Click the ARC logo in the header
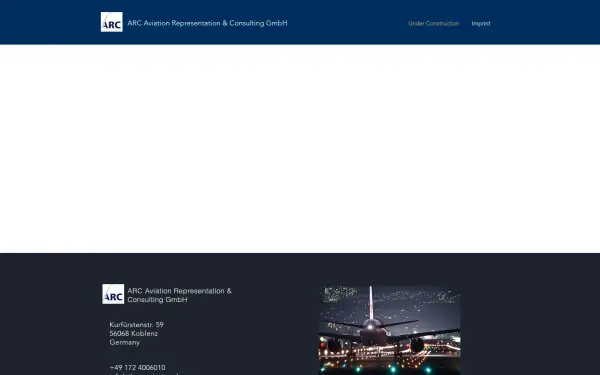The width and height of the screenshot is (600, 375). click(x=112, y=22)
